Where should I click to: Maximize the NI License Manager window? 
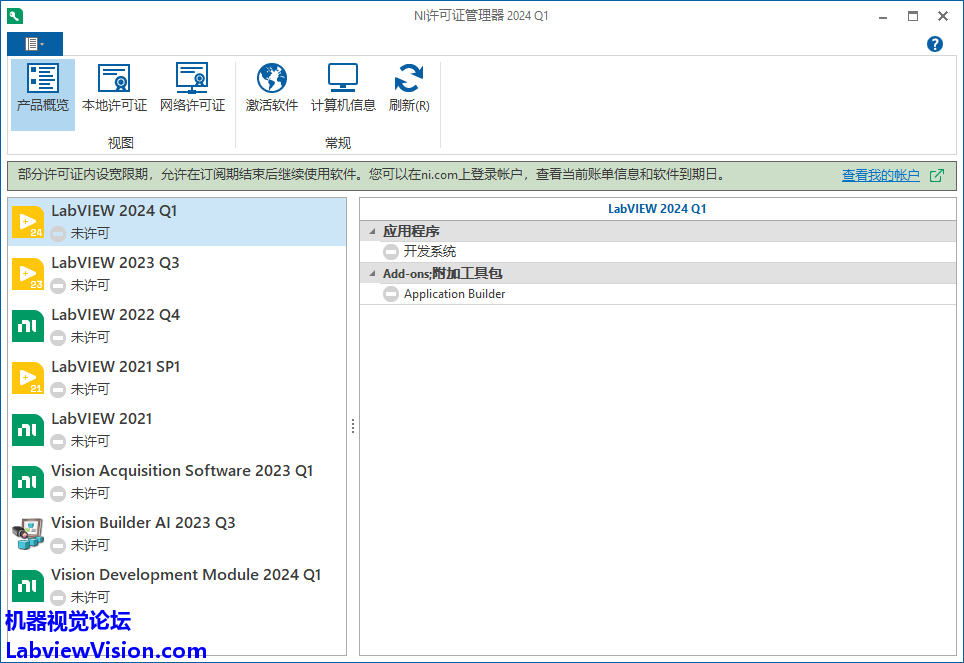pyautogui.click(x=913, y=17)
